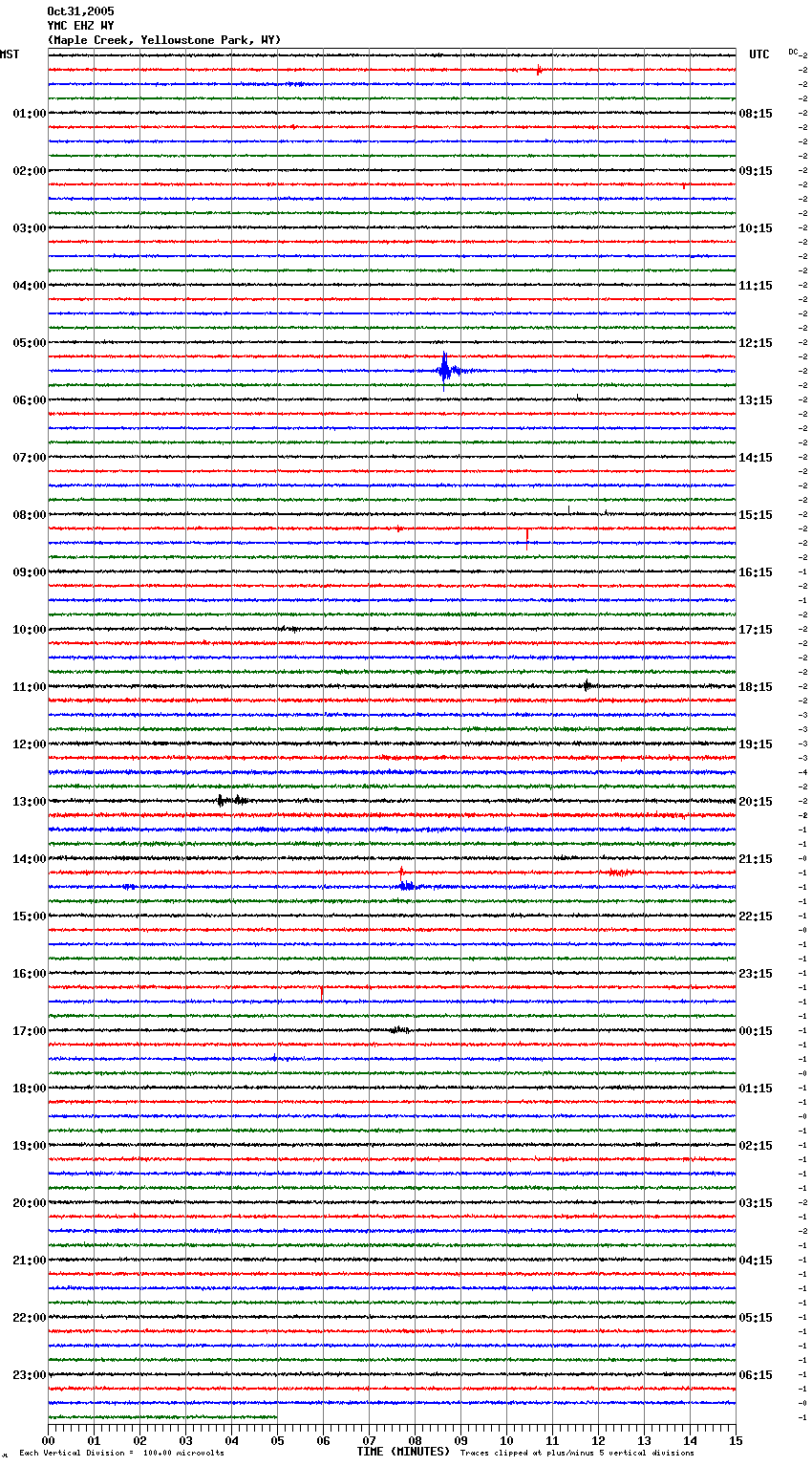The width and height of the screenshot is (812, 1466).
Task: Select the 11:00 MST row label
Action: coord(29,687)
